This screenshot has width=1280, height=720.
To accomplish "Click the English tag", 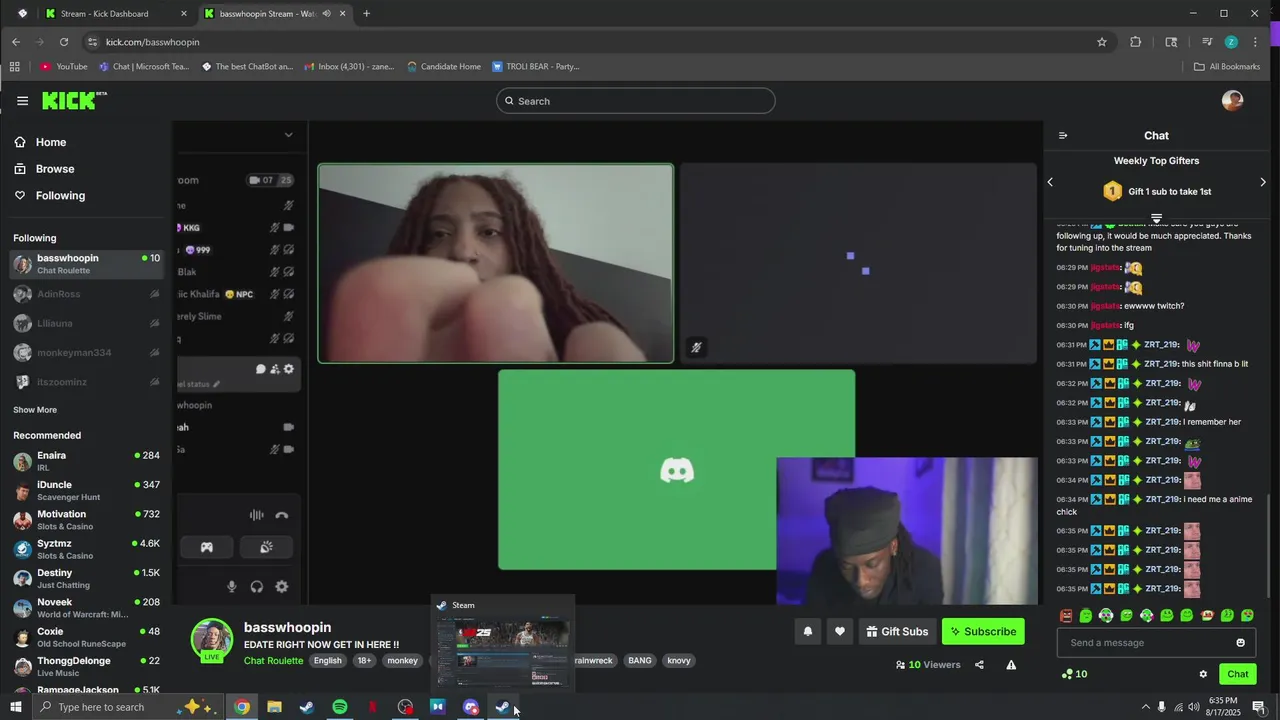I will pyautogui.click(x=327, y=661).
